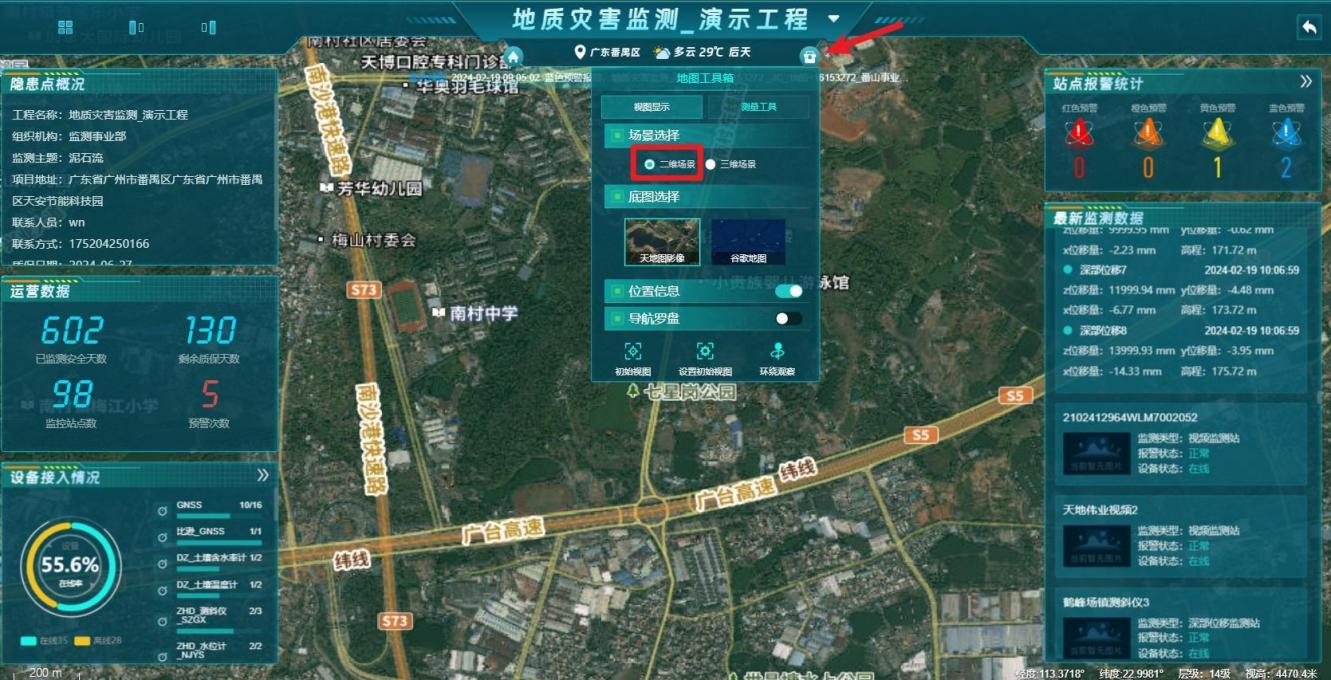Screen dimensions: 1331x680
Task: Click the 设置初始视图 icon
Action: 705,352
